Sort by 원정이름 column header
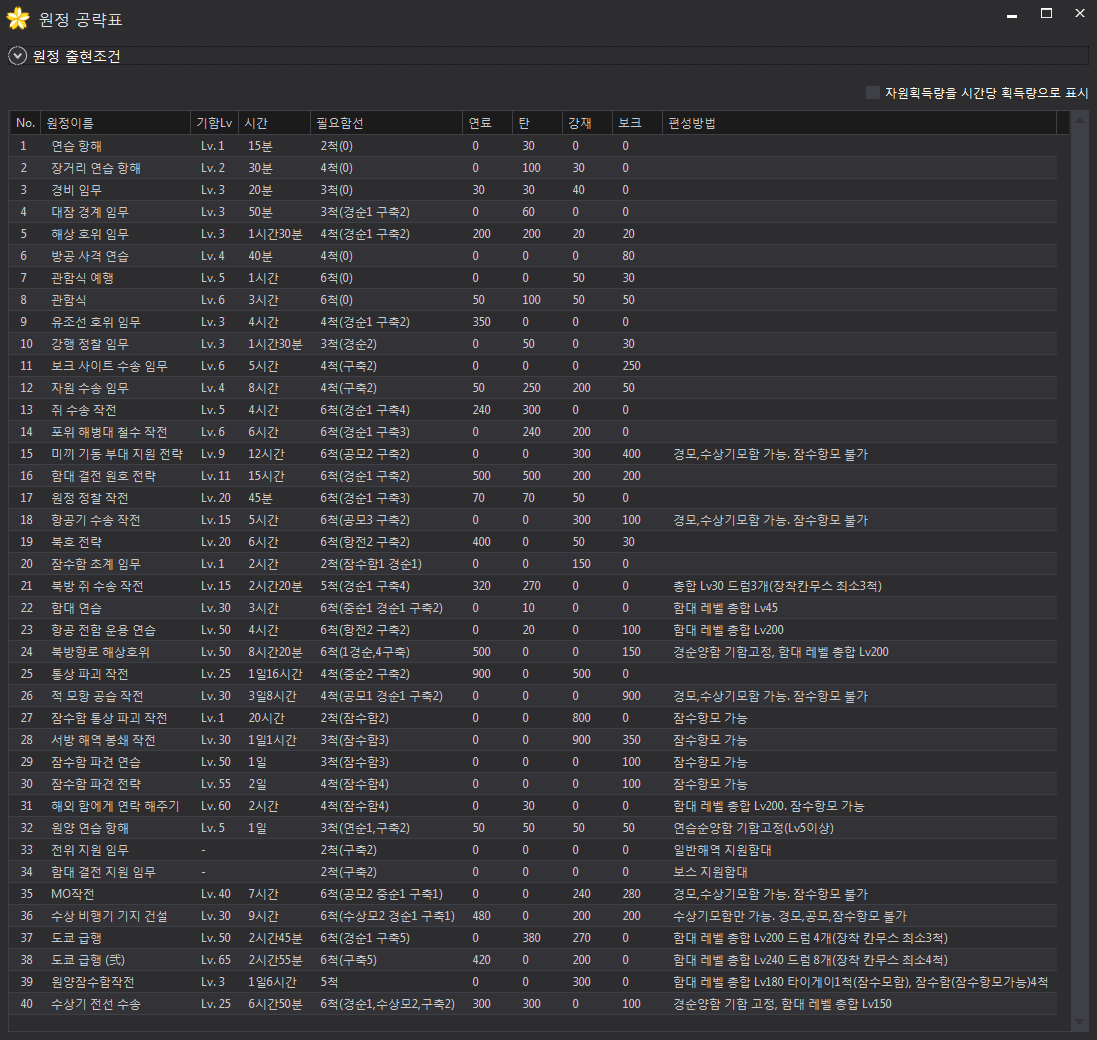Viewport: 1097px width, 1040px height. tap(70, 123)
